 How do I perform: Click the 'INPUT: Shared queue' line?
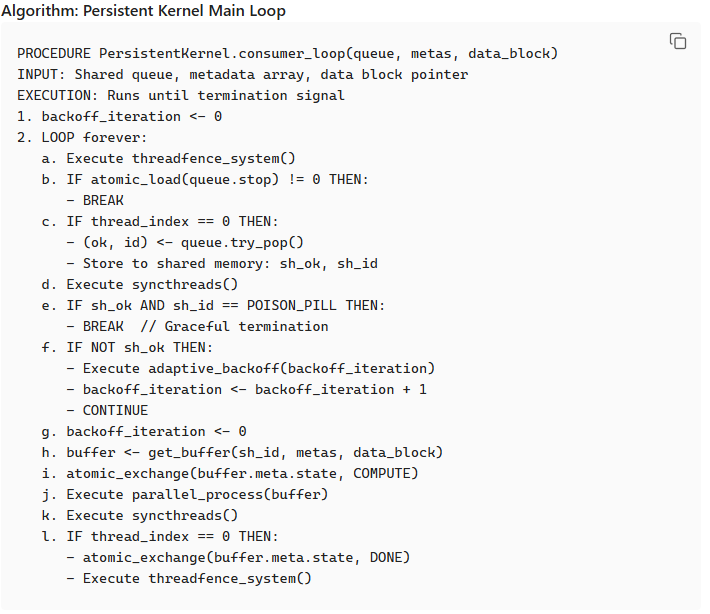pyautogui.click(x=242, y=74)
